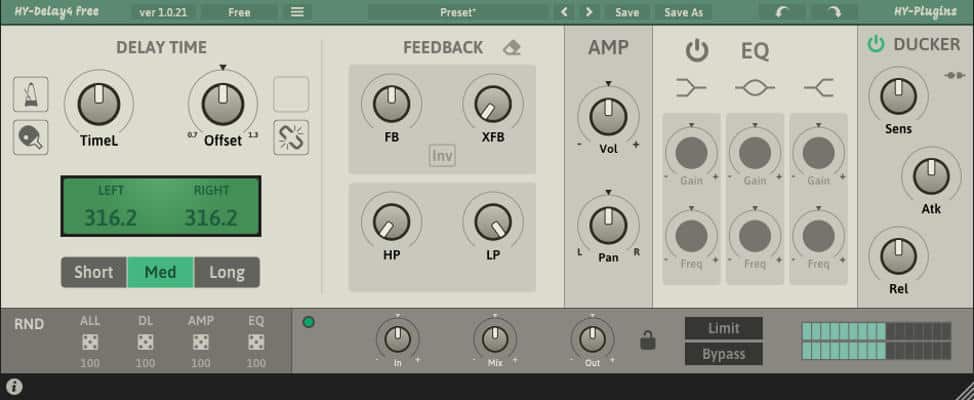The width and height of the screenshot is (974, 400).
Task: Select the low shelf EQ band icon
Action: point(691,89)
